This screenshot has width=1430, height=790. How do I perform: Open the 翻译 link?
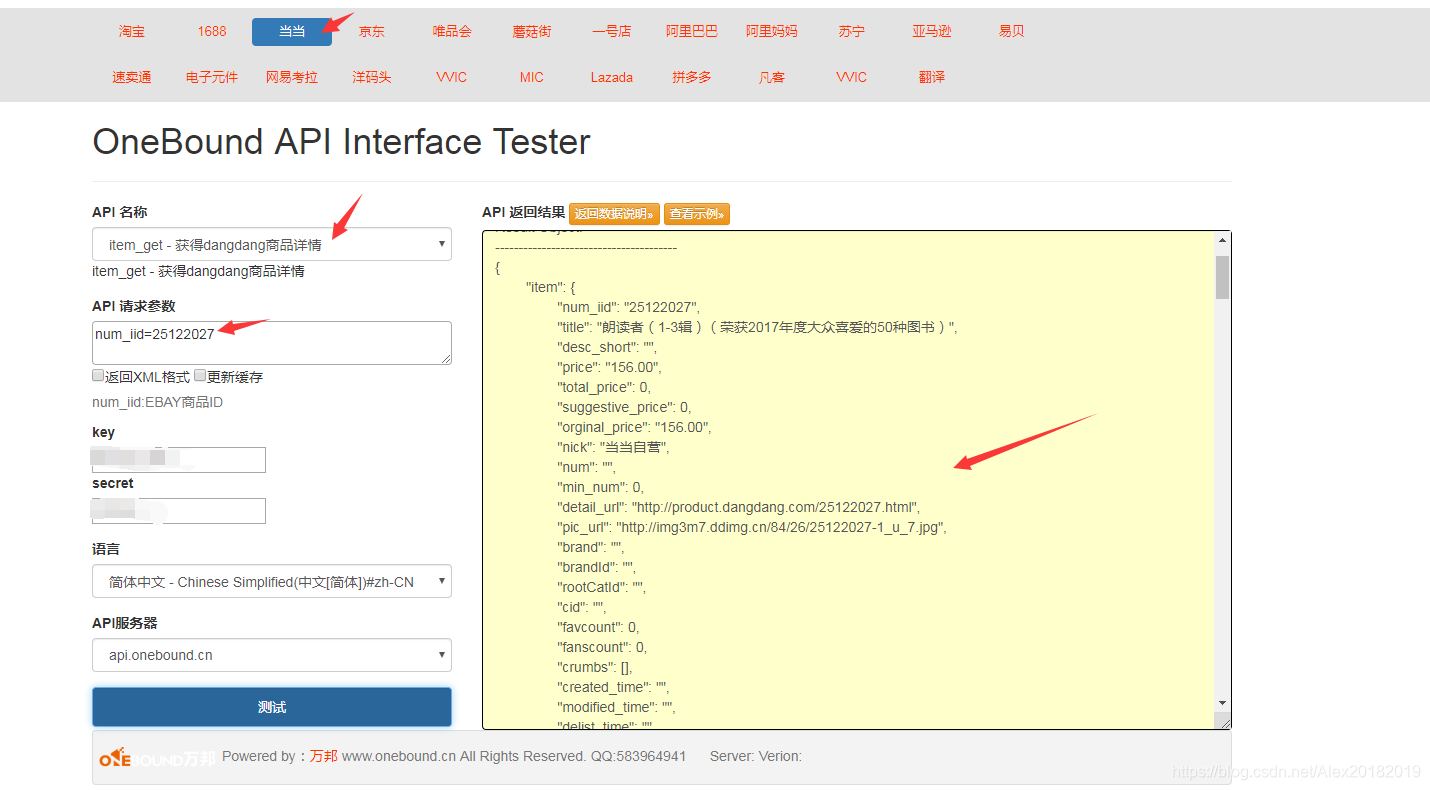tap(932, 77)
